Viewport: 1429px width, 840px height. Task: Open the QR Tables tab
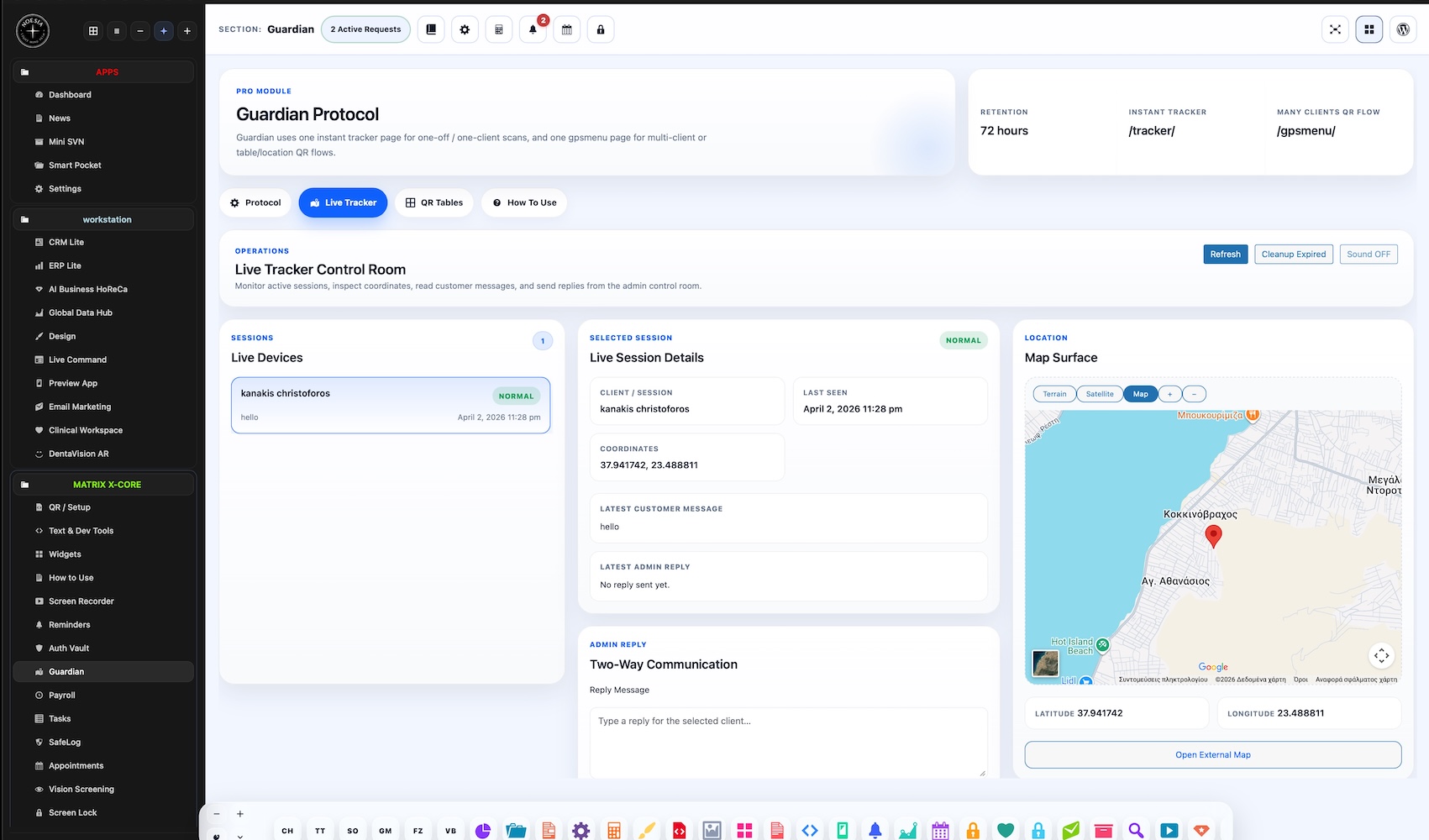[434, 202]
